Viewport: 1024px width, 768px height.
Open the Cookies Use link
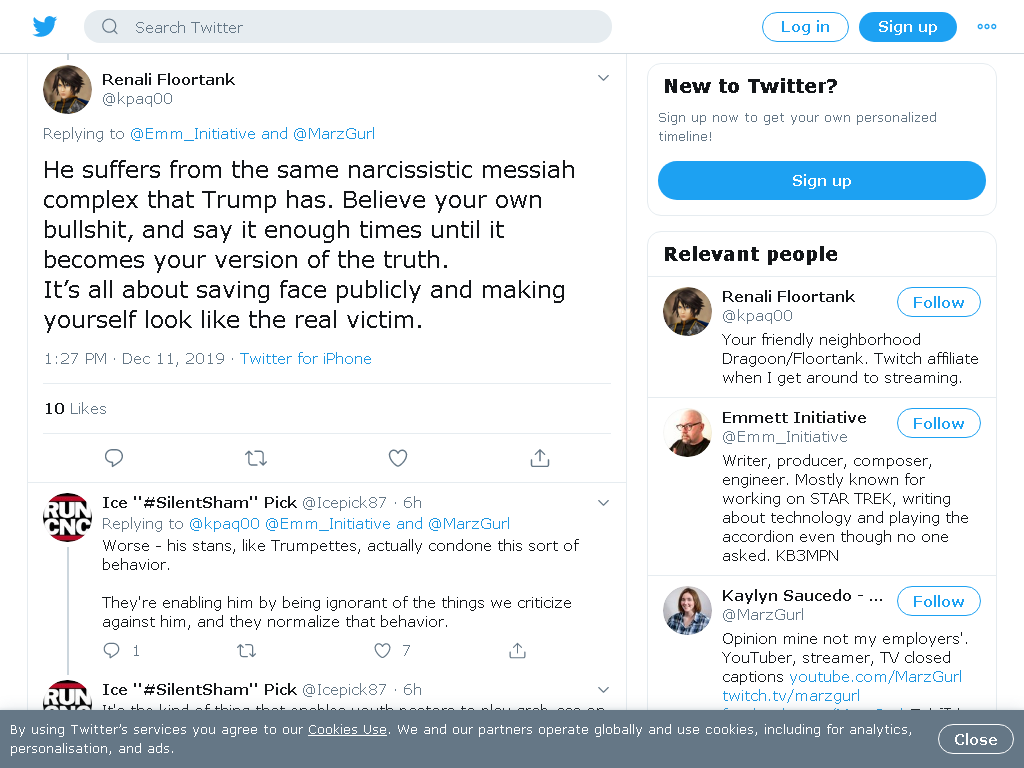(x=347, y=729)
